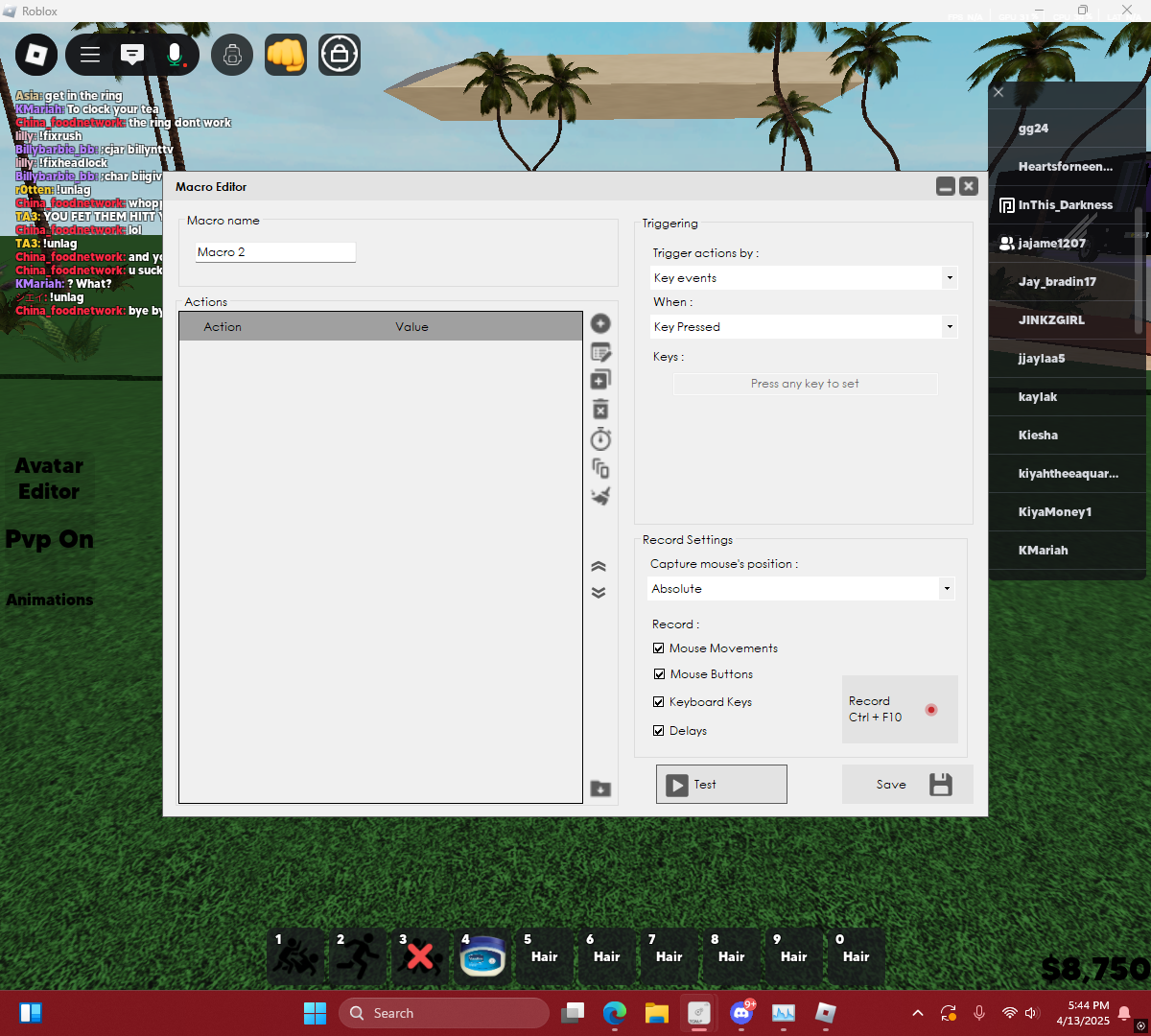Click the player list scrollbar
This screenshot has height=1036, width=1151.
[x=1139, y=271]
